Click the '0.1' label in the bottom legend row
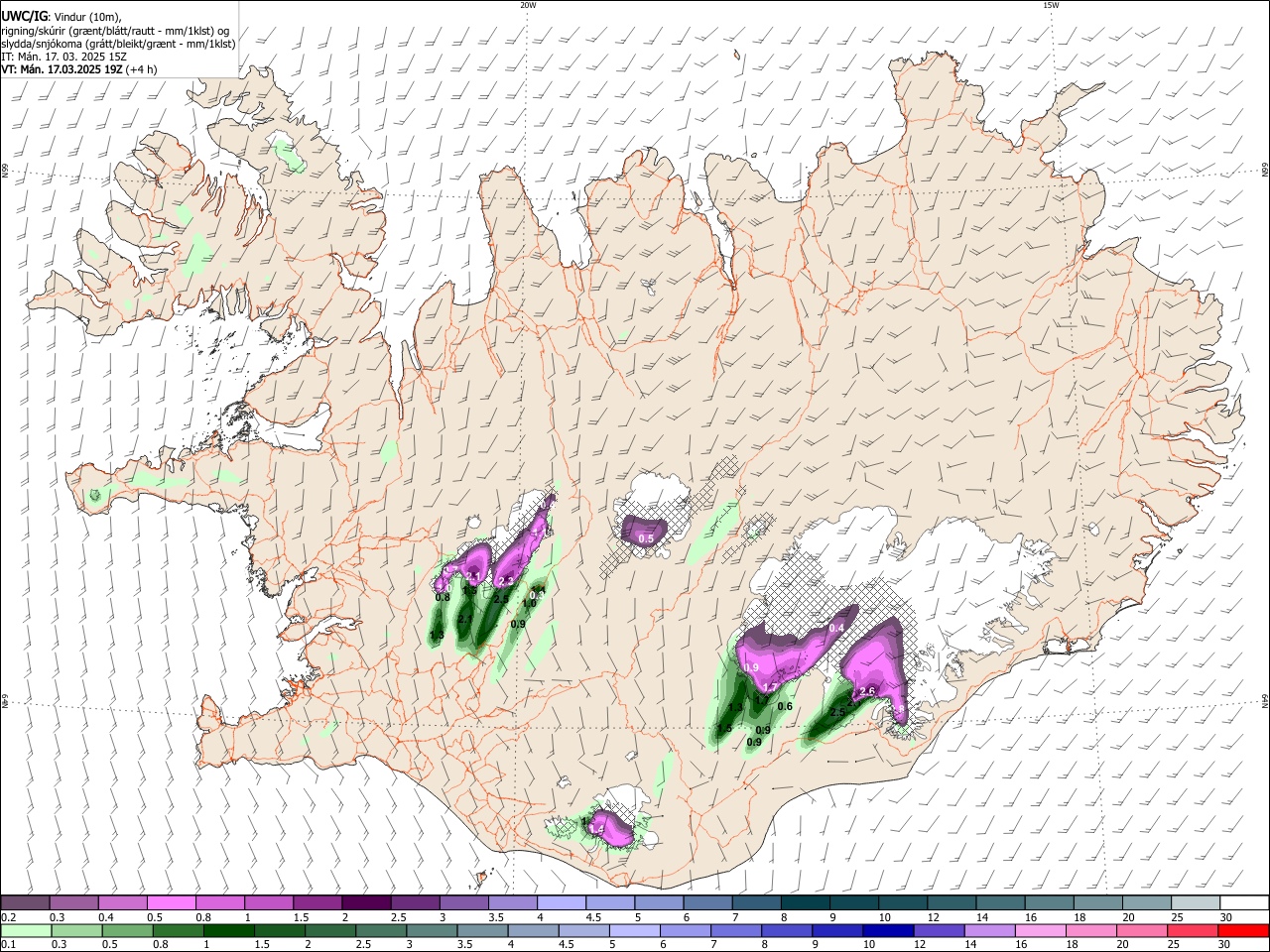The image size is (1270, 952). 8,945
